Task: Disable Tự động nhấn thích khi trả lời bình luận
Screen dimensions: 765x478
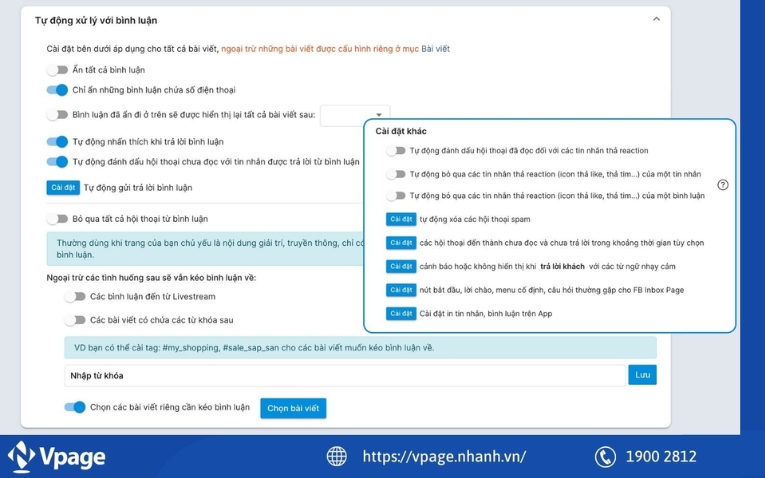Action: coord(57,141)
